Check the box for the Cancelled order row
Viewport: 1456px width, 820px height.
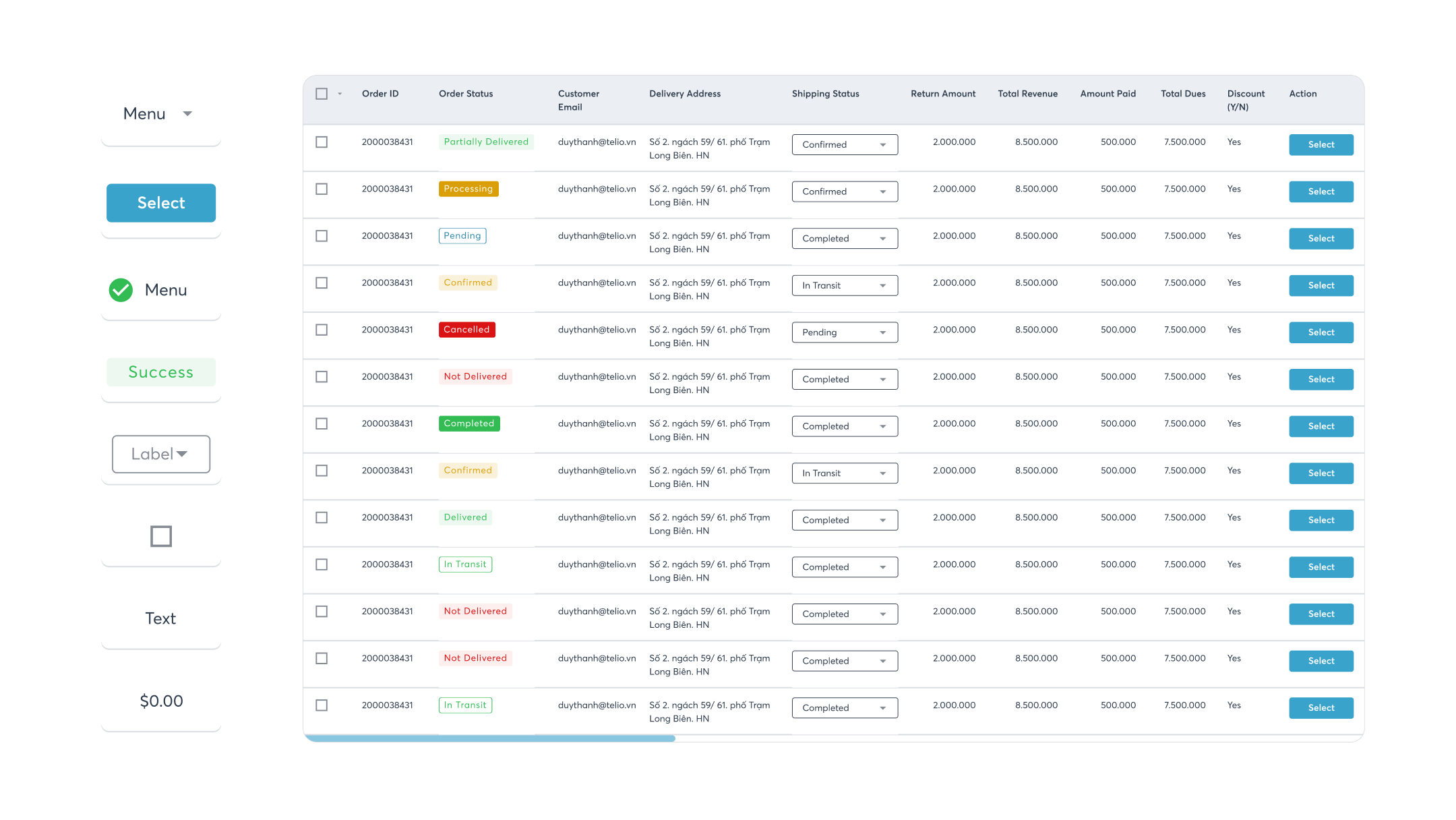point(322,330)
